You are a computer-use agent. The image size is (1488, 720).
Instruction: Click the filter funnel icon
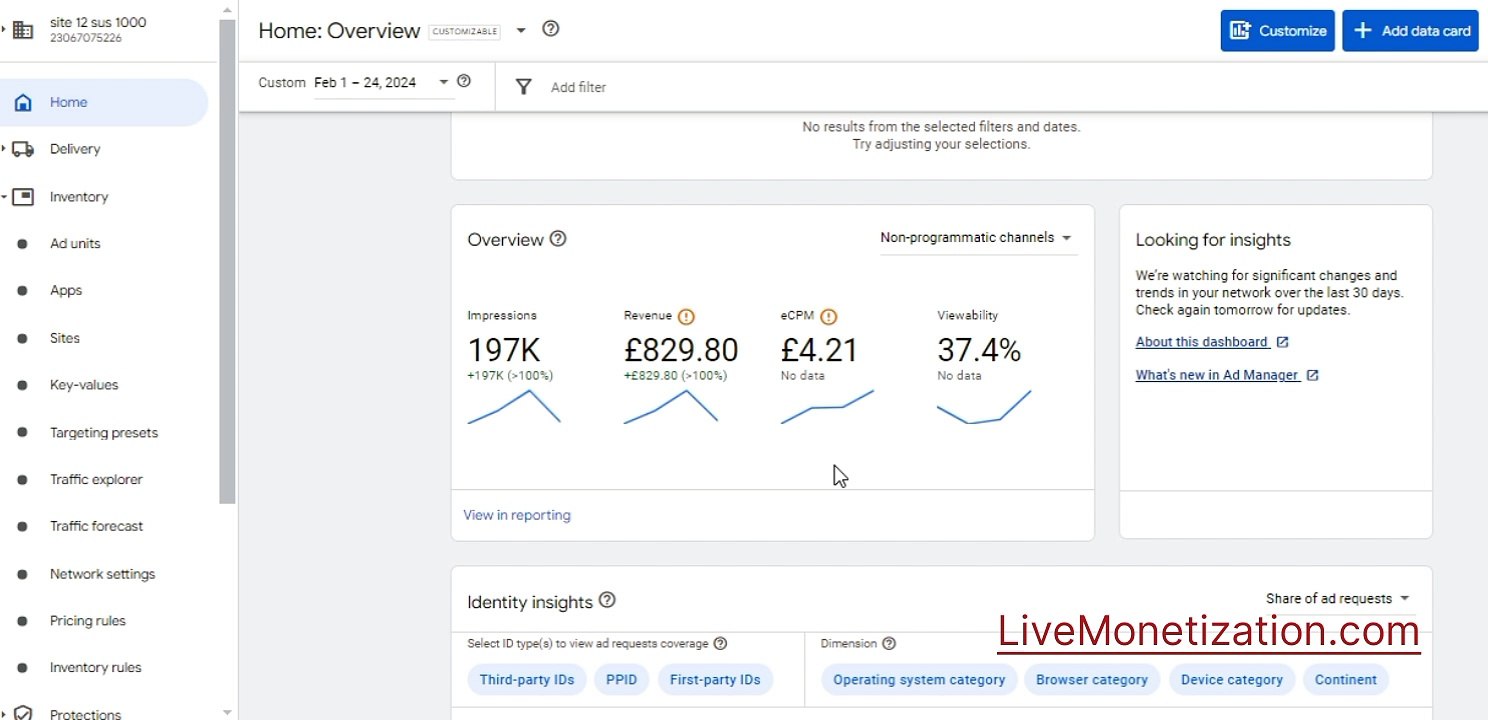pyautogui.click(x=523, y=87)
